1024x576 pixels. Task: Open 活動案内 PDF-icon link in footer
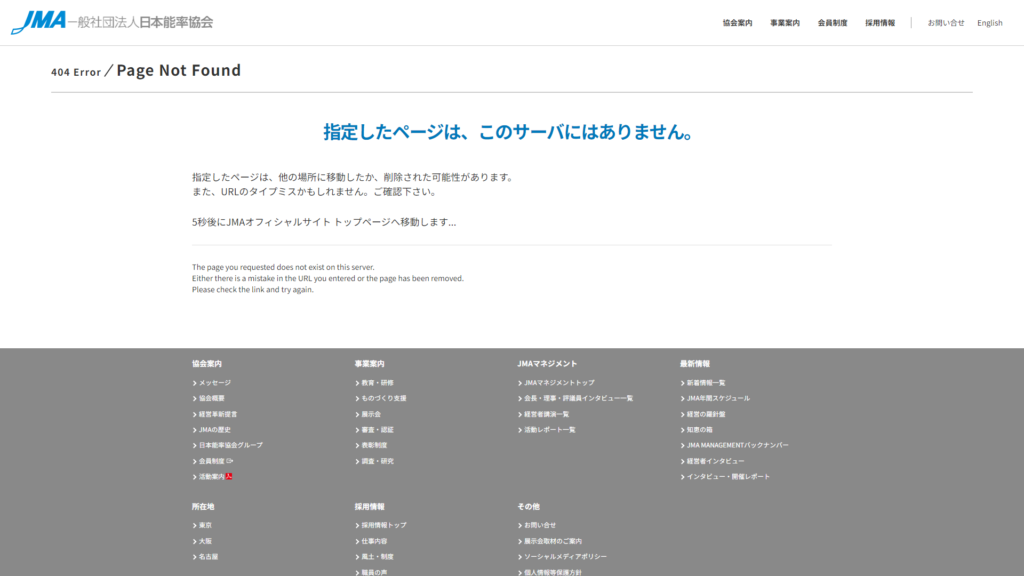pos(212,477)
